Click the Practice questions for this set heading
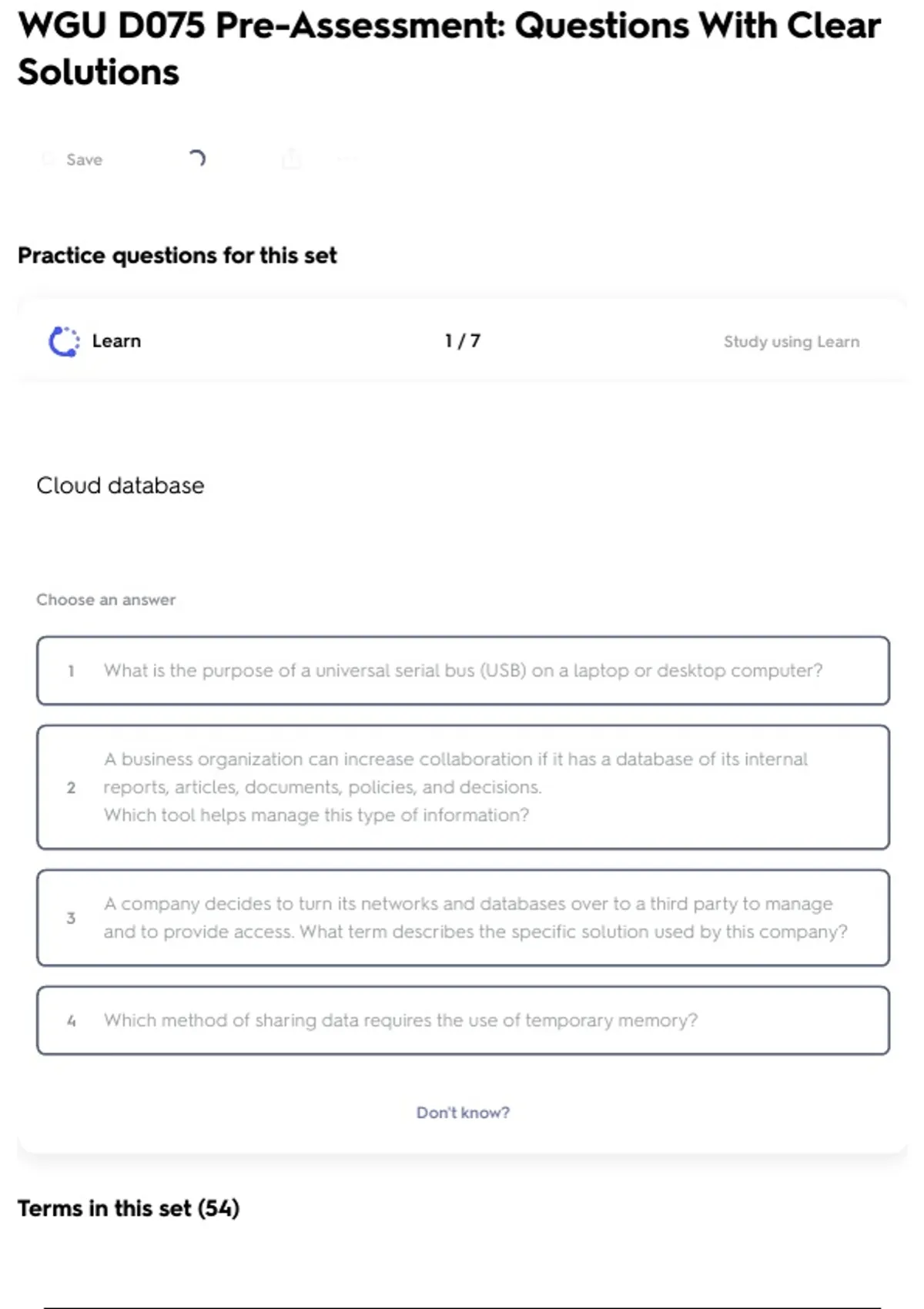This screenshot has height=1309, width=924. [177, 256]
